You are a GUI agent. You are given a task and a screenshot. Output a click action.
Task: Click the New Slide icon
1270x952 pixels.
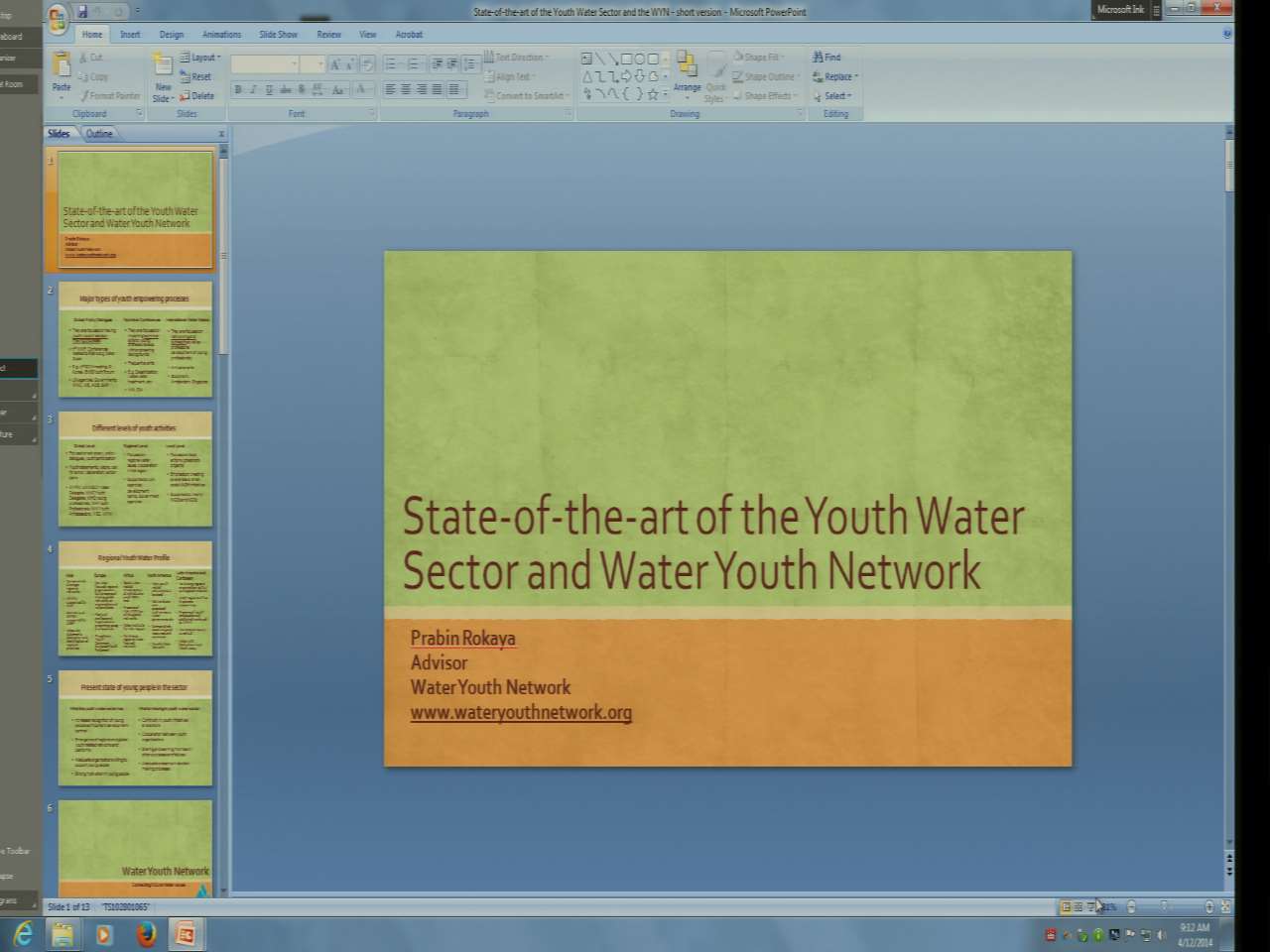click(163, 66)
